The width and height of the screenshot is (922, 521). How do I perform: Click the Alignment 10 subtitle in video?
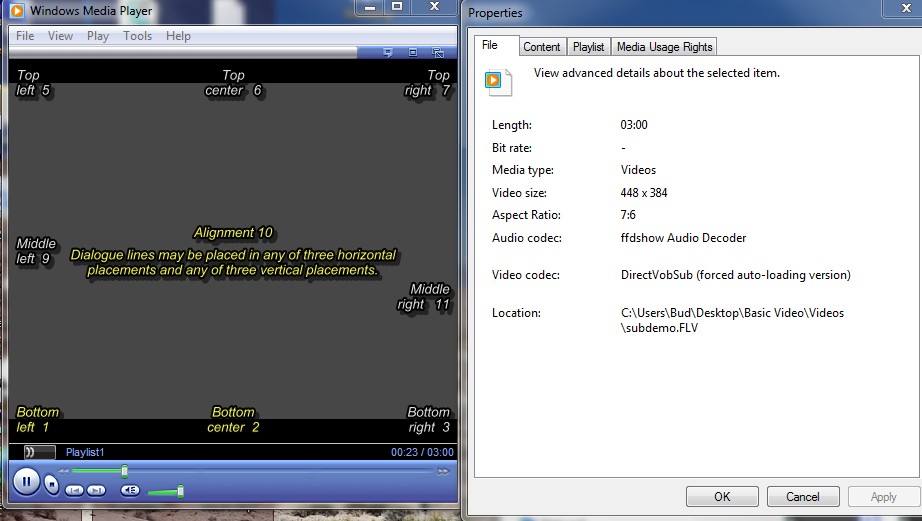pyautogui.click(x=233, y=233)
